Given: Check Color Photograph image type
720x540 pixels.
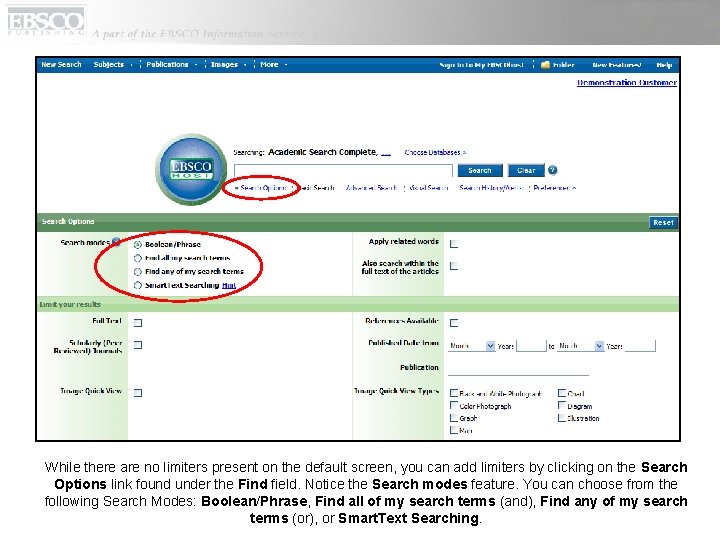Looking at the screenshot, I should pyautogui.click(x=454, y=405).
